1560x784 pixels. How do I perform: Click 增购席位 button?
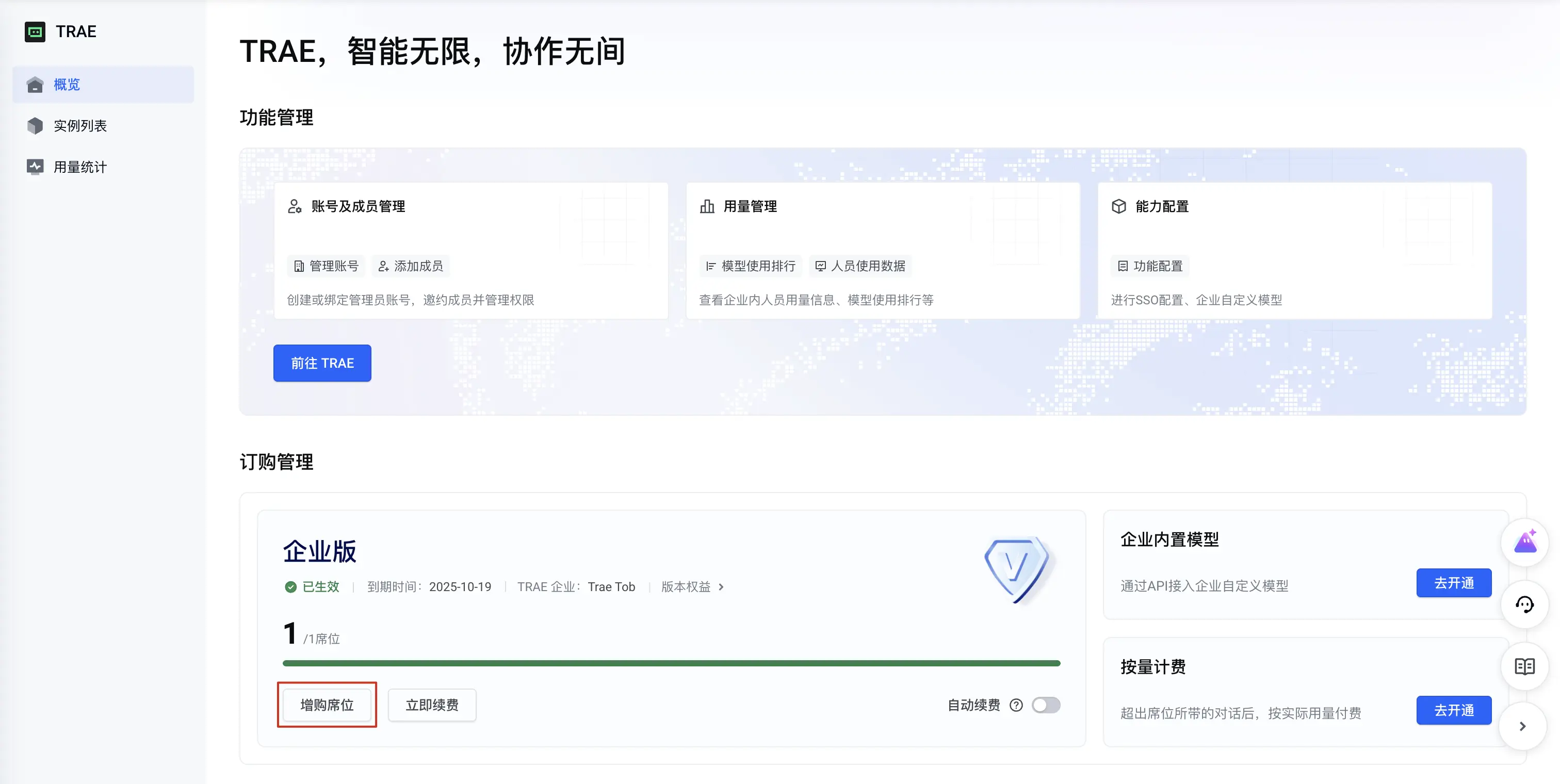[327, 705]
